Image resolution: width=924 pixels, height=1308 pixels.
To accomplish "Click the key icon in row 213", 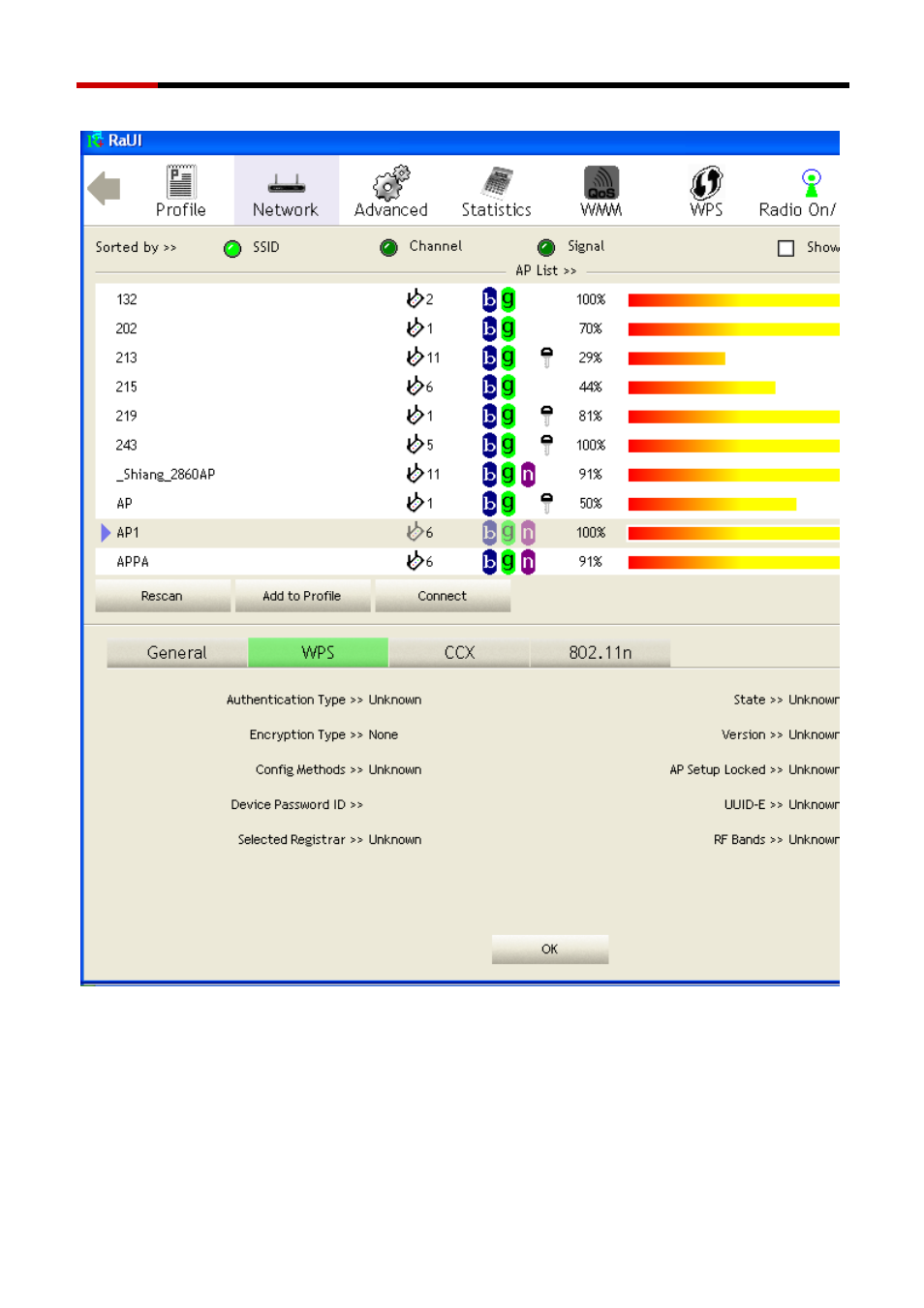I will pos(547,358).
